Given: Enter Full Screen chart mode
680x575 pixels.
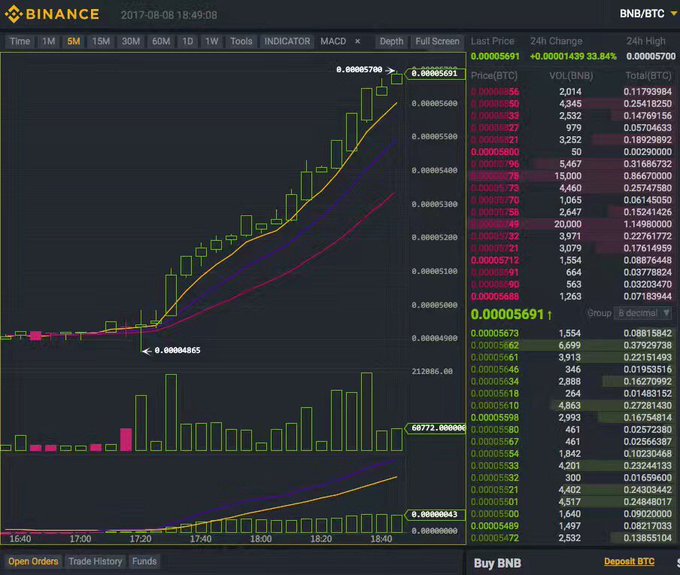Looking at the screenshot, I should 437,41.
